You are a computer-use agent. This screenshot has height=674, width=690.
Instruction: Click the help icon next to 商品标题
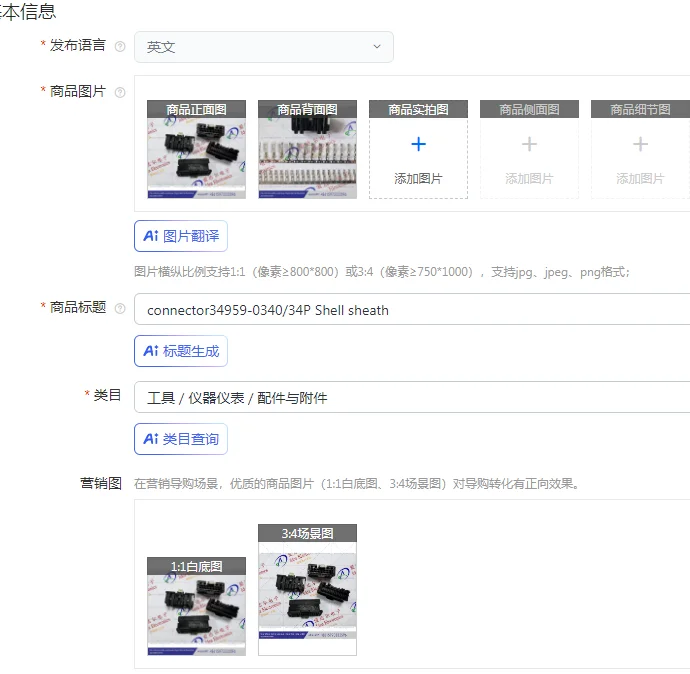point(120,308)
